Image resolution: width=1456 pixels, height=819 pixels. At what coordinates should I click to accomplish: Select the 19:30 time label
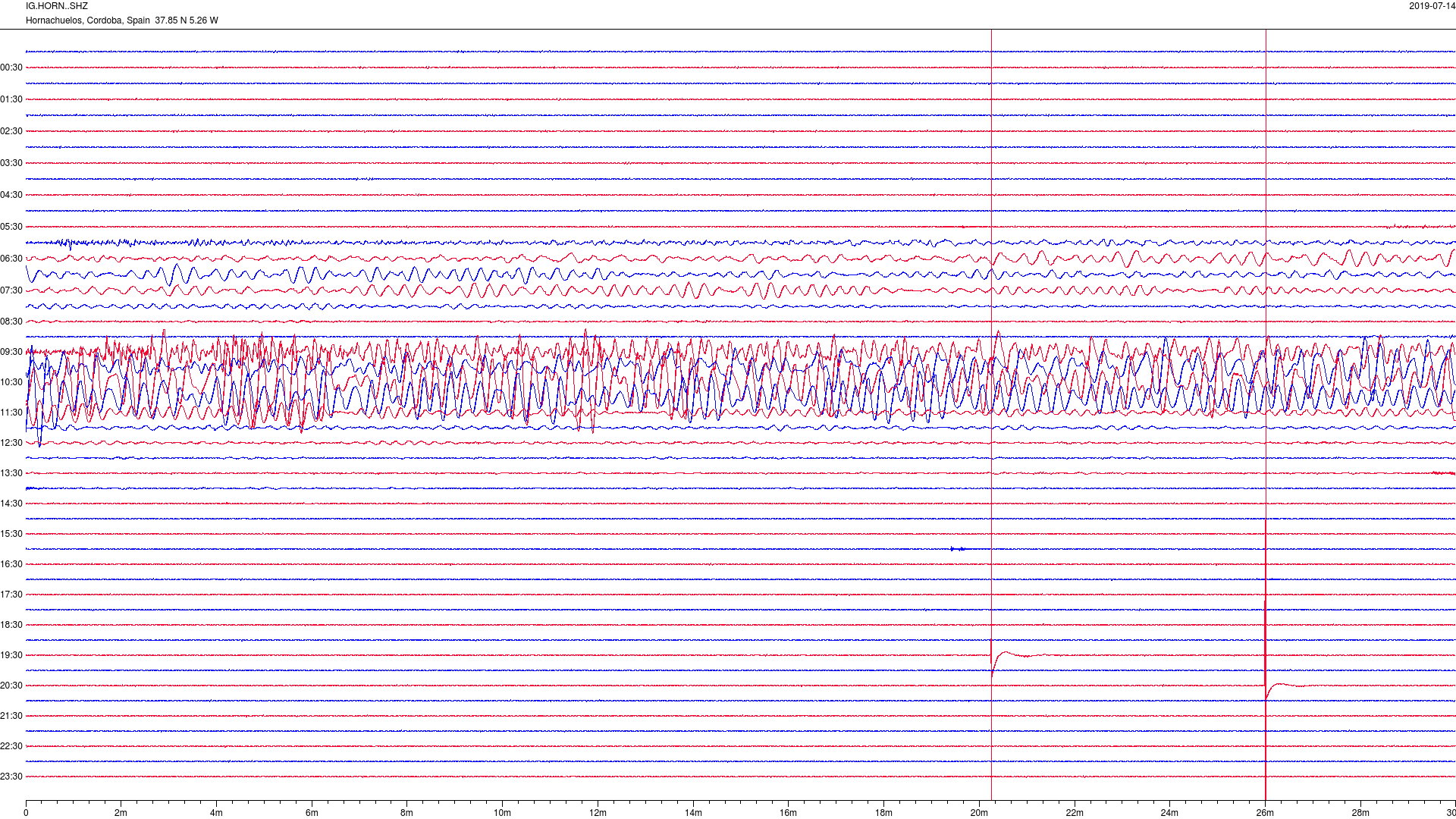click(x=11, y=655)
